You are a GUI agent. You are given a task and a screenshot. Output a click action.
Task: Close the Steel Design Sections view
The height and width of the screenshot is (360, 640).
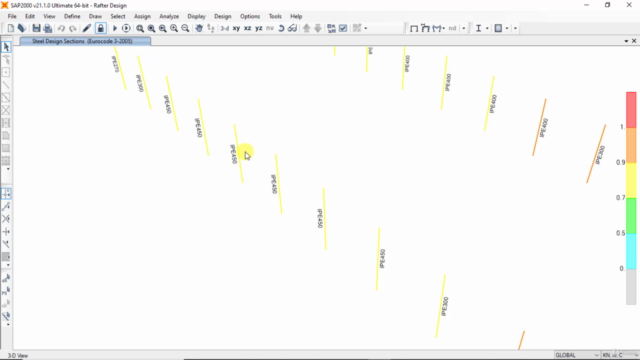click(x=634, y=41)
